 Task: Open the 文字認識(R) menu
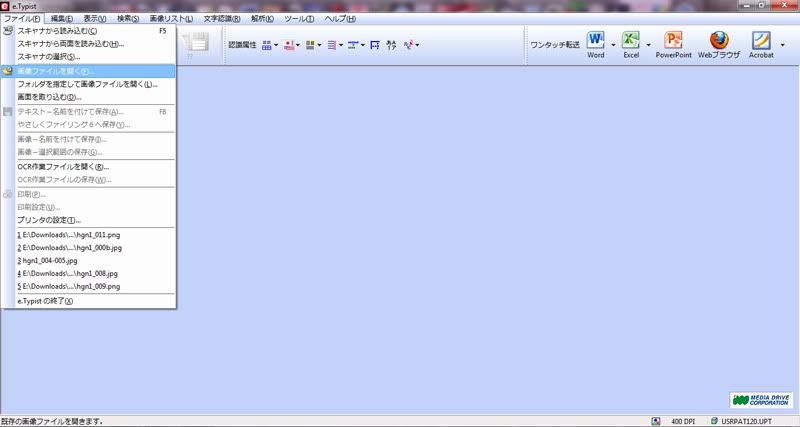tap(222, 18)
